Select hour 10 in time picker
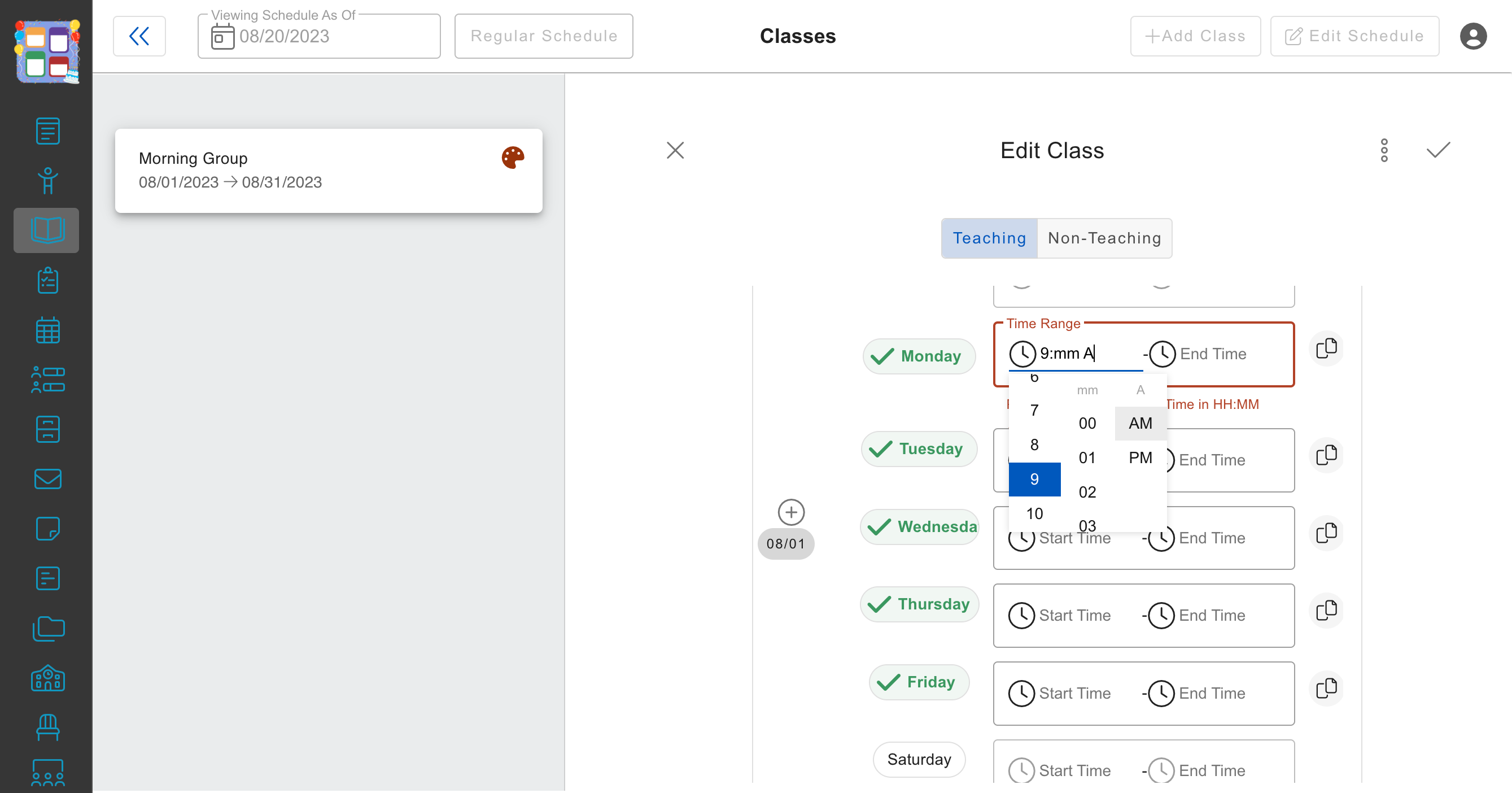 pyautogui.click(x=1035, y=514)
